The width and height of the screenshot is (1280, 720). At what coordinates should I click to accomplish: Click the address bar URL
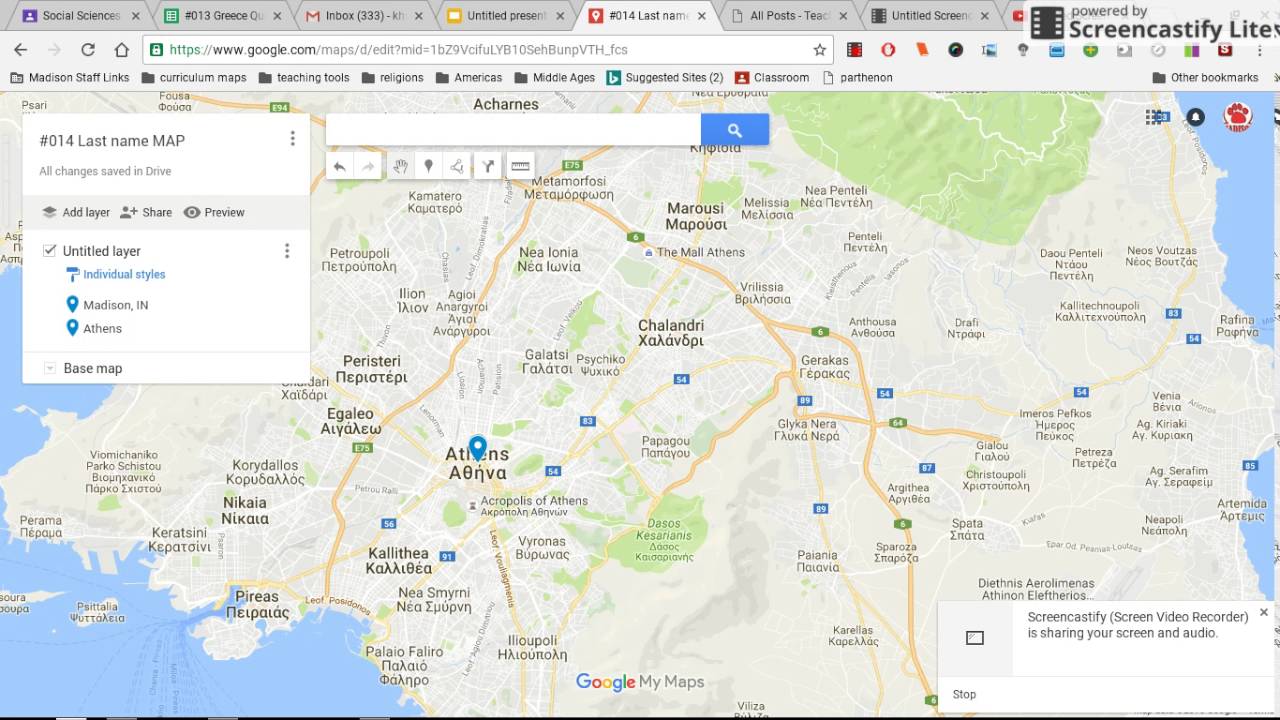pyautogui.click(x=398, y=49)
